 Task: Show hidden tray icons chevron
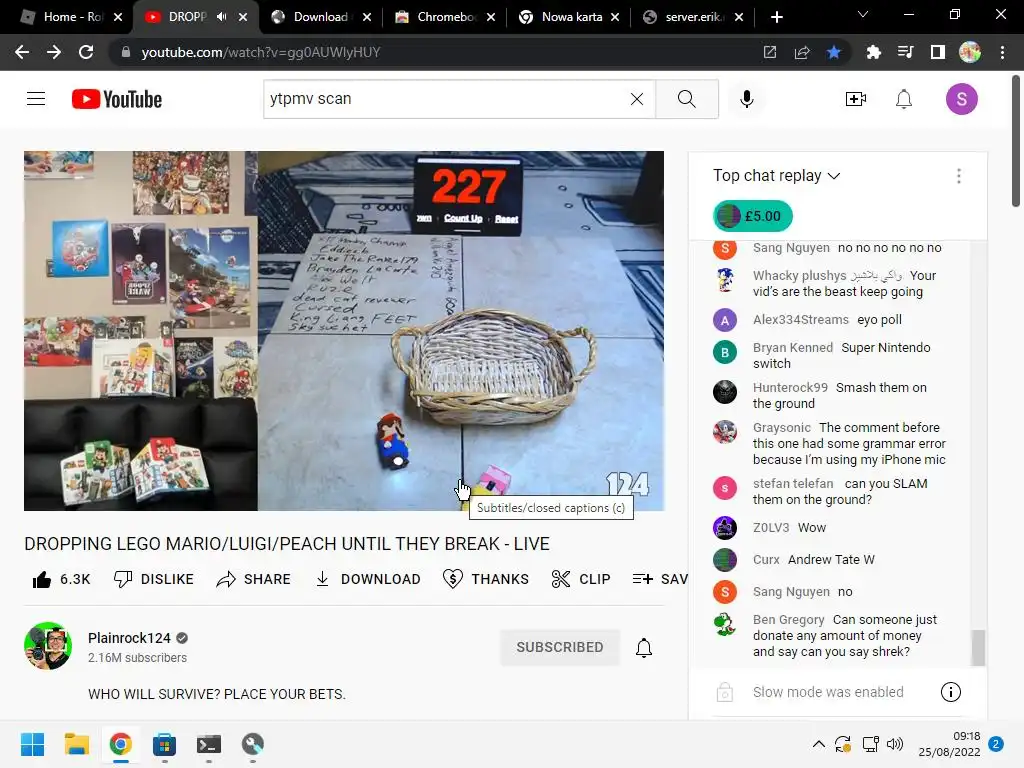[x=818, y=744]
